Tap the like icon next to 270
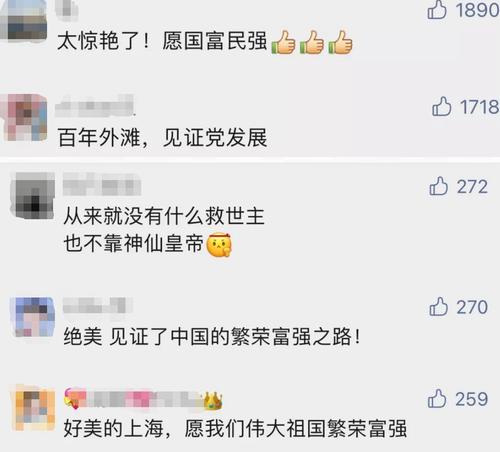The width and height of the screenshot is (500, 452). pyautogui.click(x=439, y=307)
